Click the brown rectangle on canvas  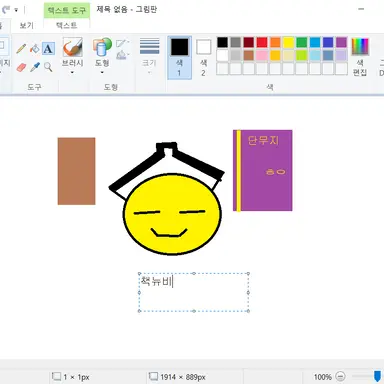tap(76, 171)
